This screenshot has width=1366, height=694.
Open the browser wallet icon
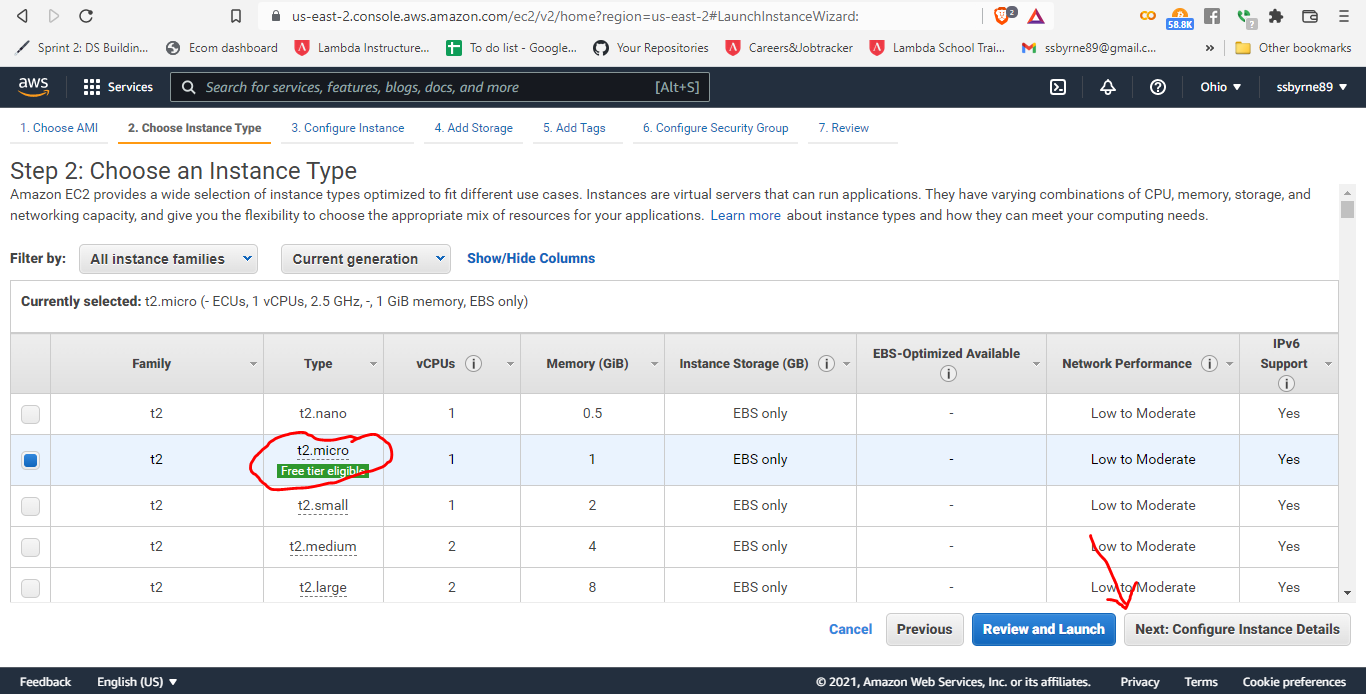[1310, 16]
